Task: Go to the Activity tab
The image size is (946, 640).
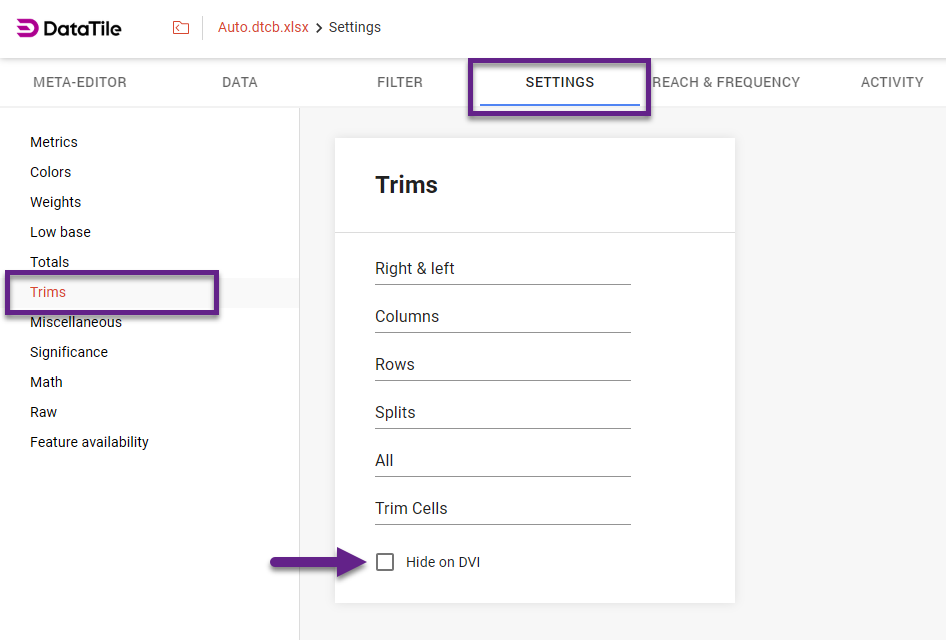Action: tap(891, 83)
